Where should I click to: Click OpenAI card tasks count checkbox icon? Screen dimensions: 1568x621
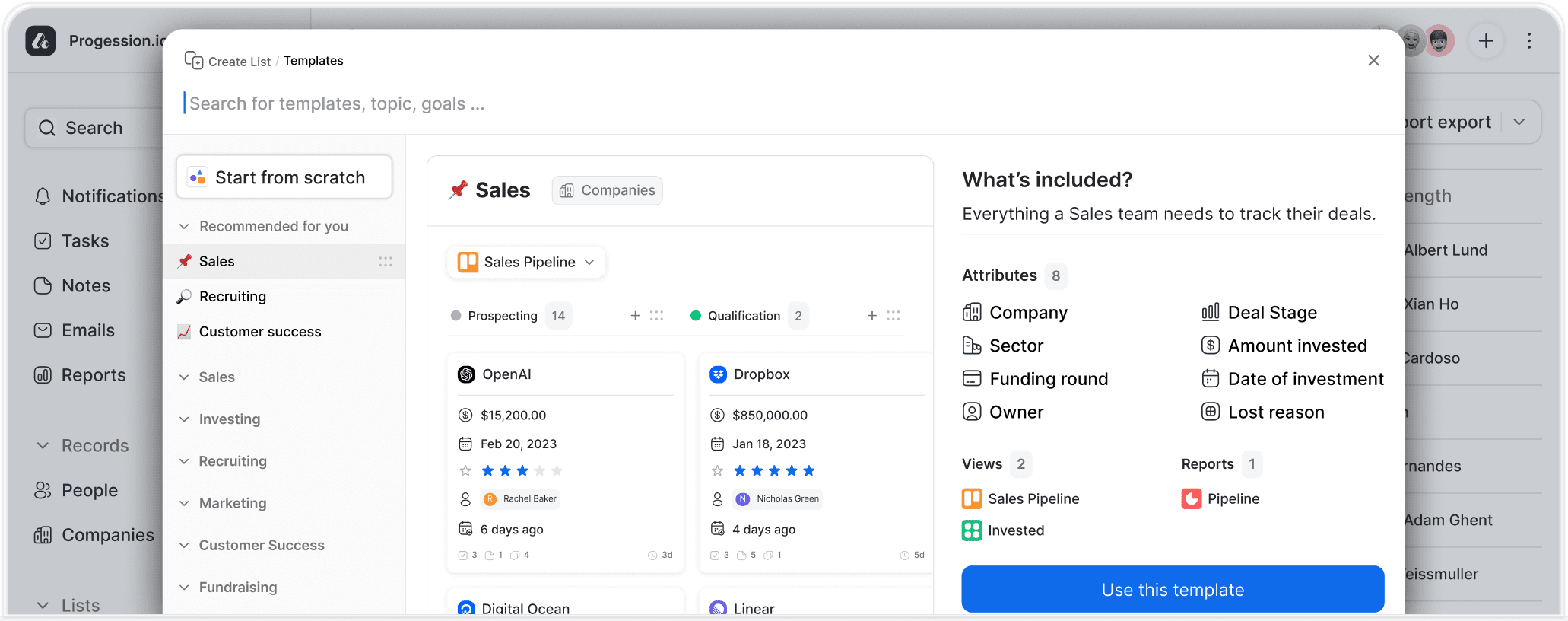462,556
